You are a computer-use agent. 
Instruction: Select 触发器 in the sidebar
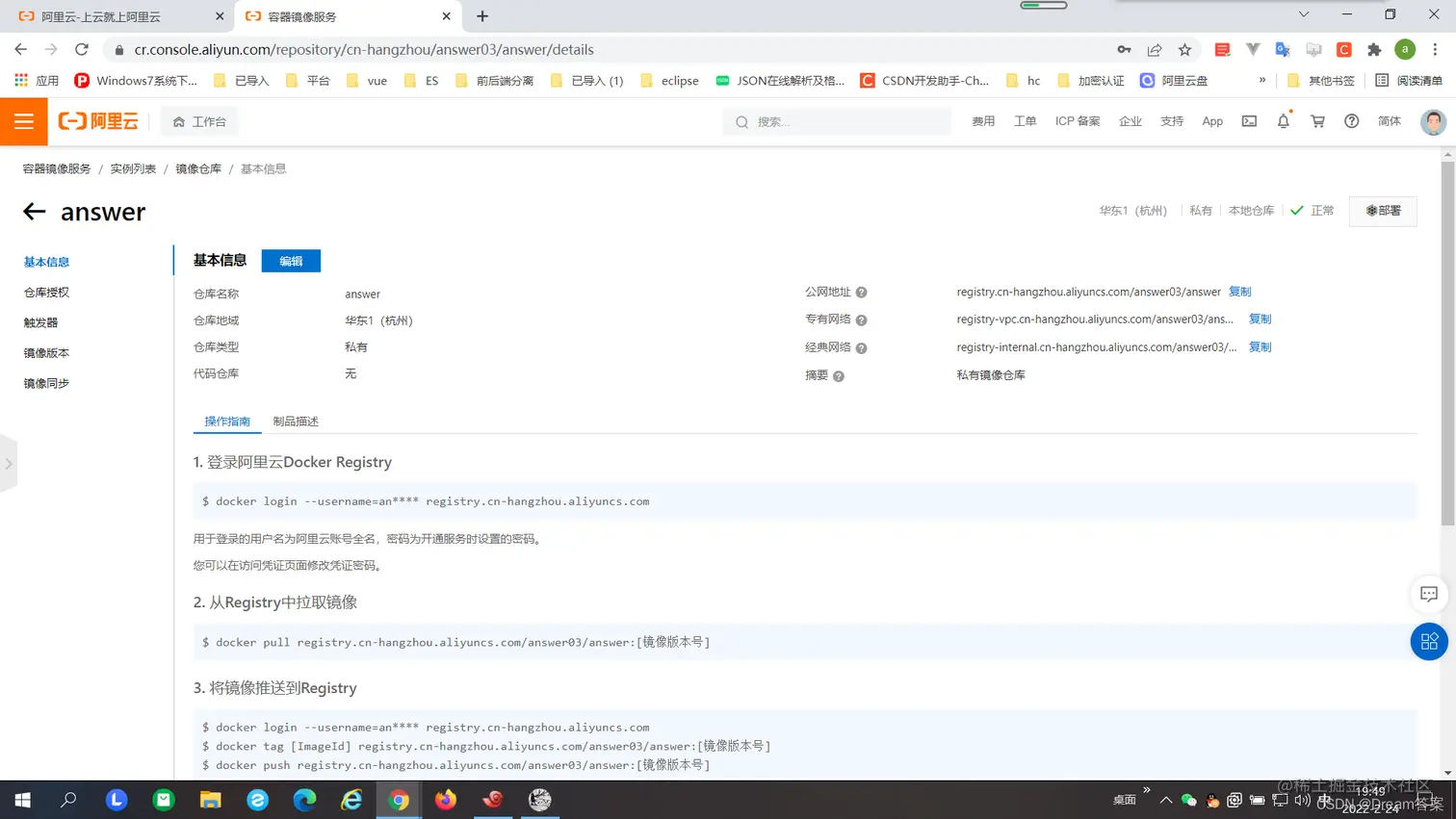pyautogui.click(x=40, y=322)
